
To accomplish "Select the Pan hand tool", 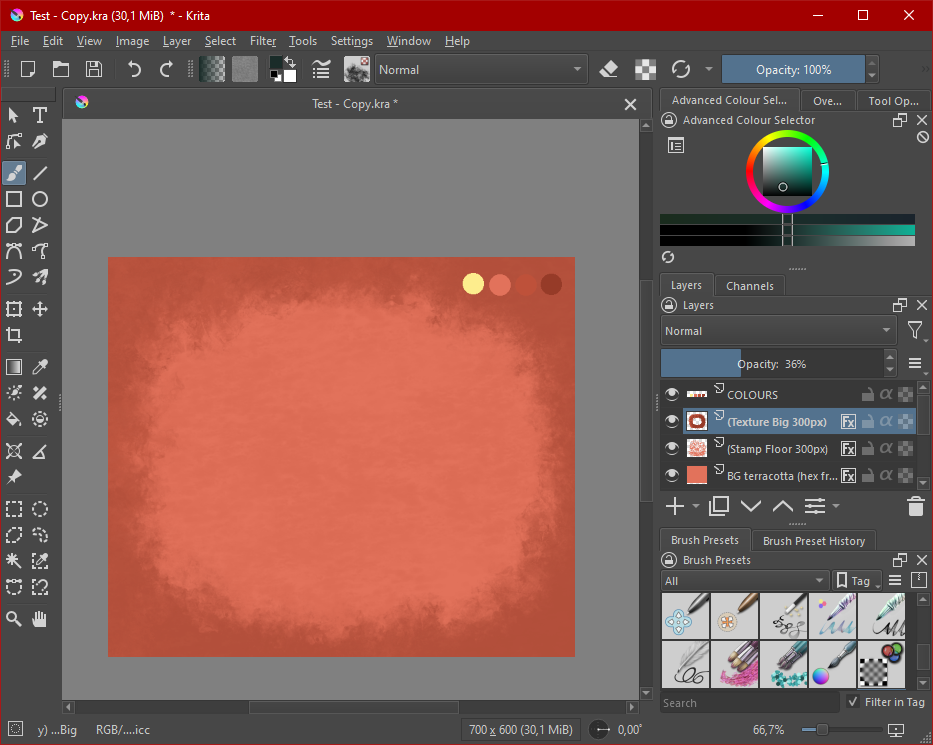I will (x=40, y=619).
